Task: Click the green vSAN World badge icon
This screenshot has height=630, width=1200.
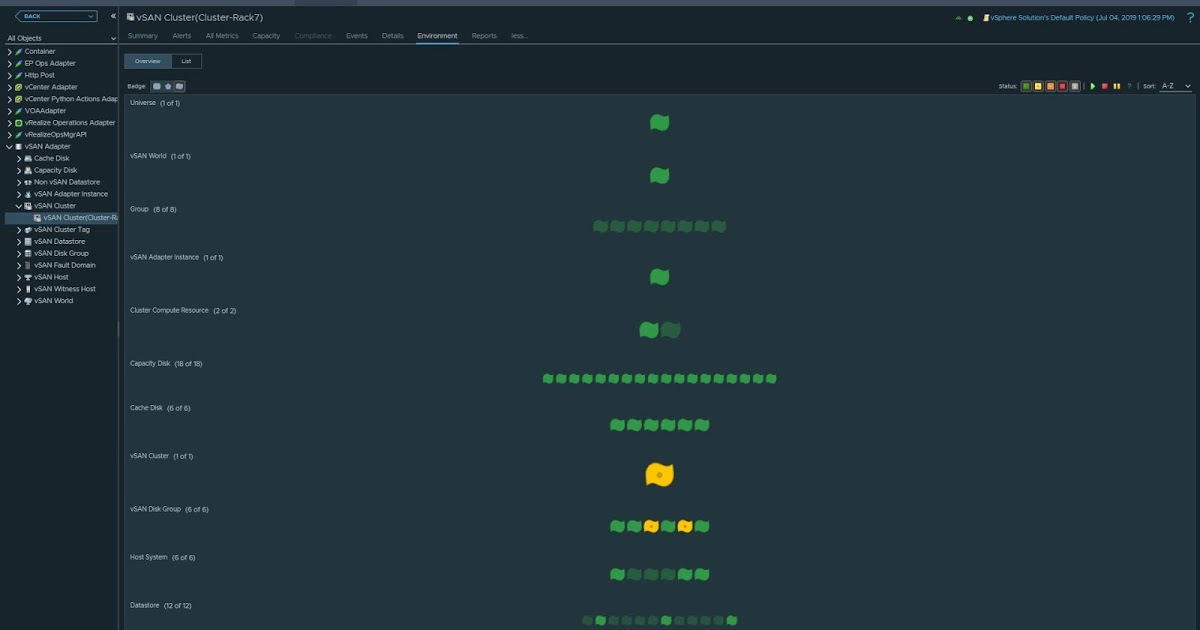Action: [659, 176]
